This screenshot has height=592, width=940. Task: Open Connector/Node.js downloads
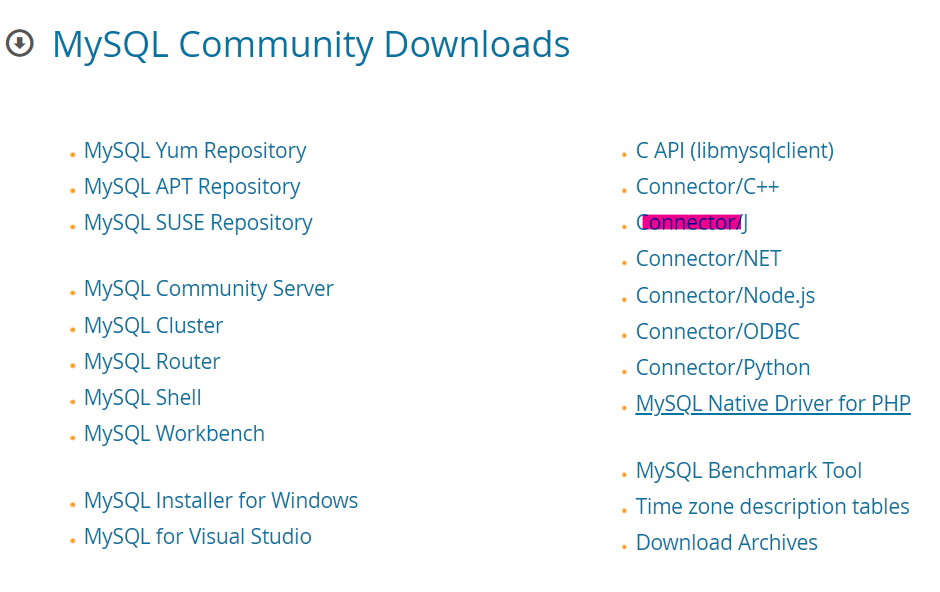pyautogui.click(x=725, y=295)
